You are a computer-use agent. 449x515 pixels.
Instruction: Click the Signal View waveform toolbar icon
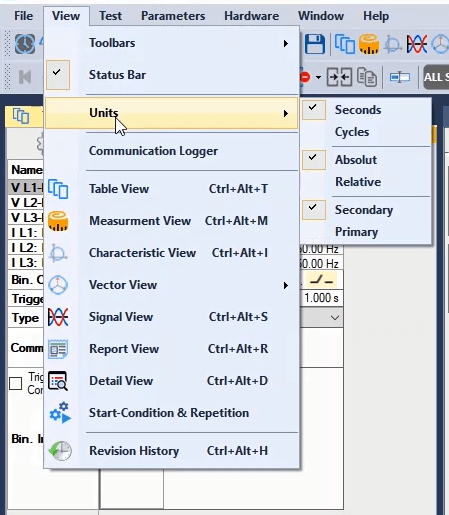point(417,44)
